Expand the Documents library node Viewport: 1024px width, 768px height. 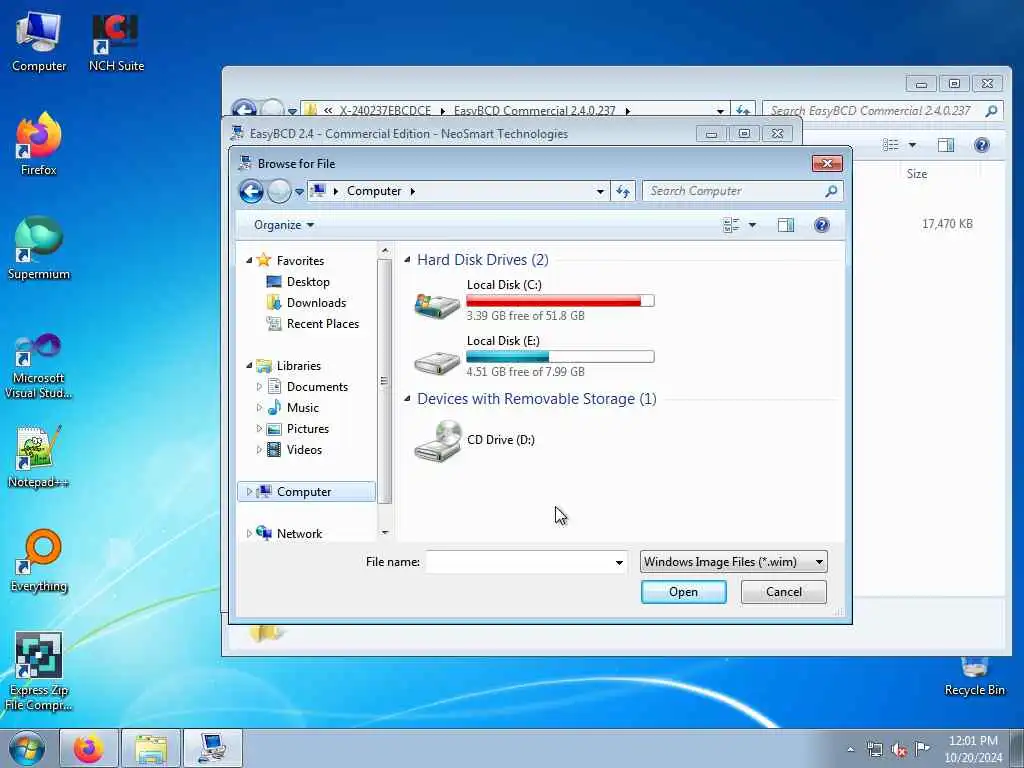coord(259,387)
